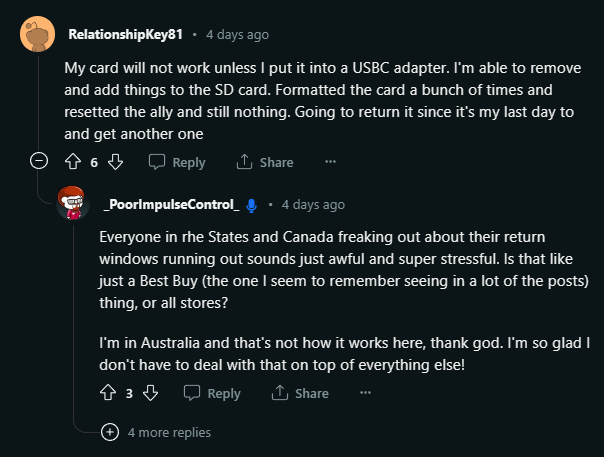Click the Share text under _PoorImpulseControl_'s reply
Viewport: 604px width, 457px height.
coord(312,393)
